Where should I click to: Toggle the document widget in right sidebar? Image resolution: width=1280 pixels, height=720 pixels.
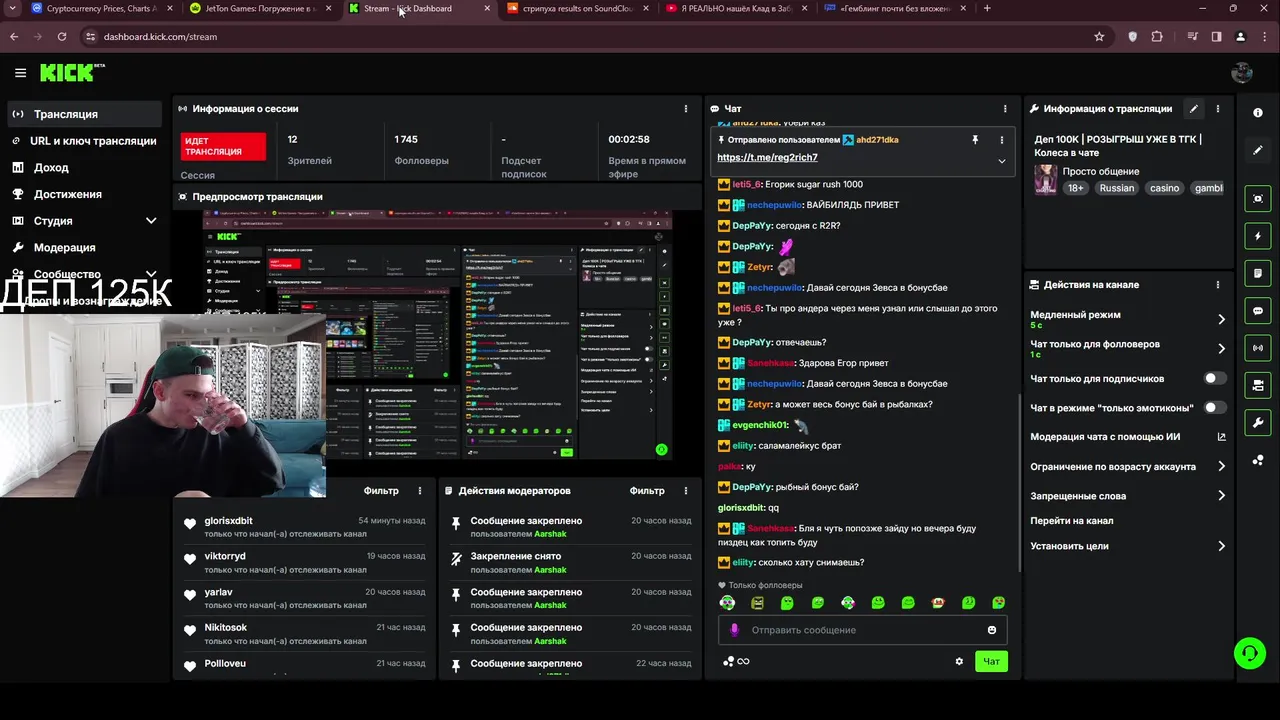pyautogui.click(x=1258, y=273)
